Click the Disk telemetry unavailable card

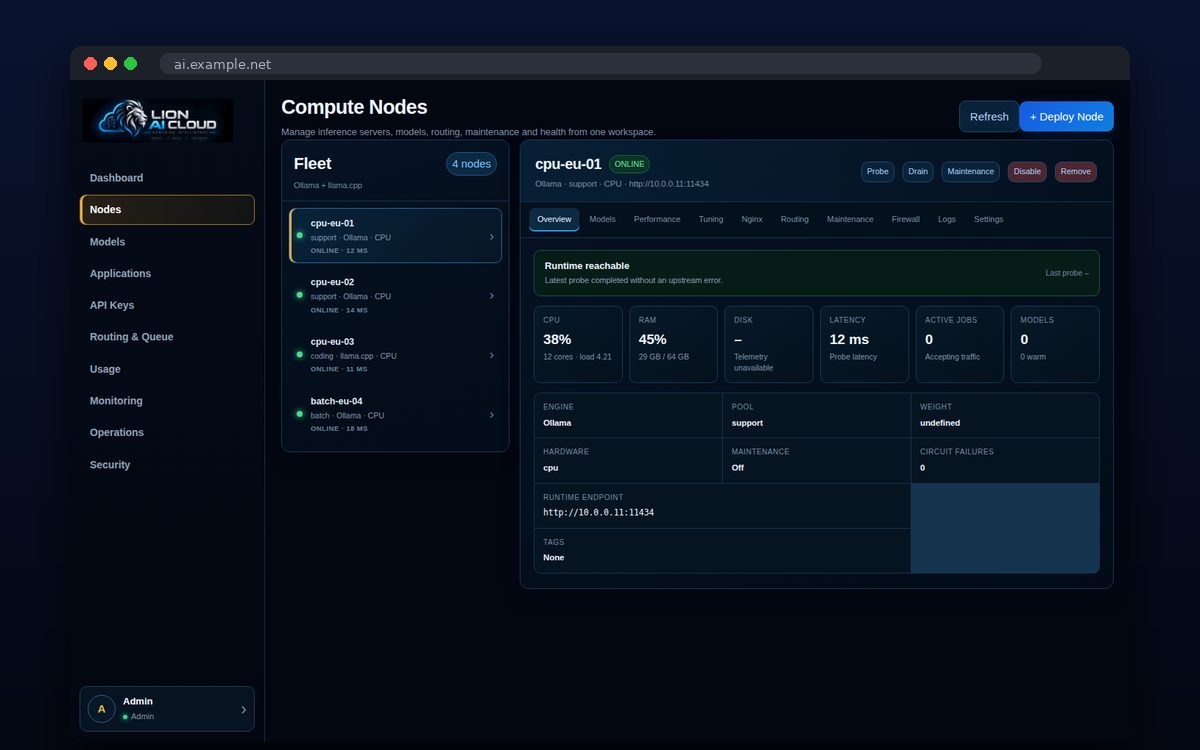769,345
